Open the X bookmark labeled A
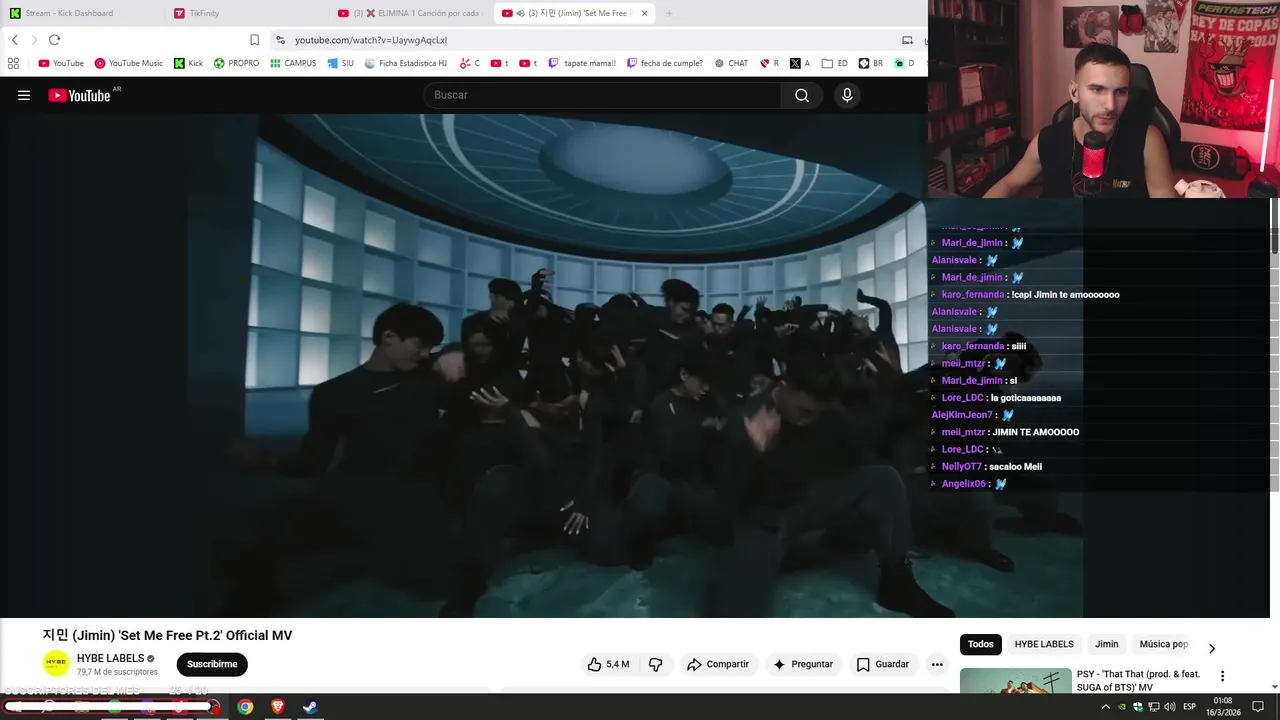This screenshot has height=720, width=1280. 800,63
